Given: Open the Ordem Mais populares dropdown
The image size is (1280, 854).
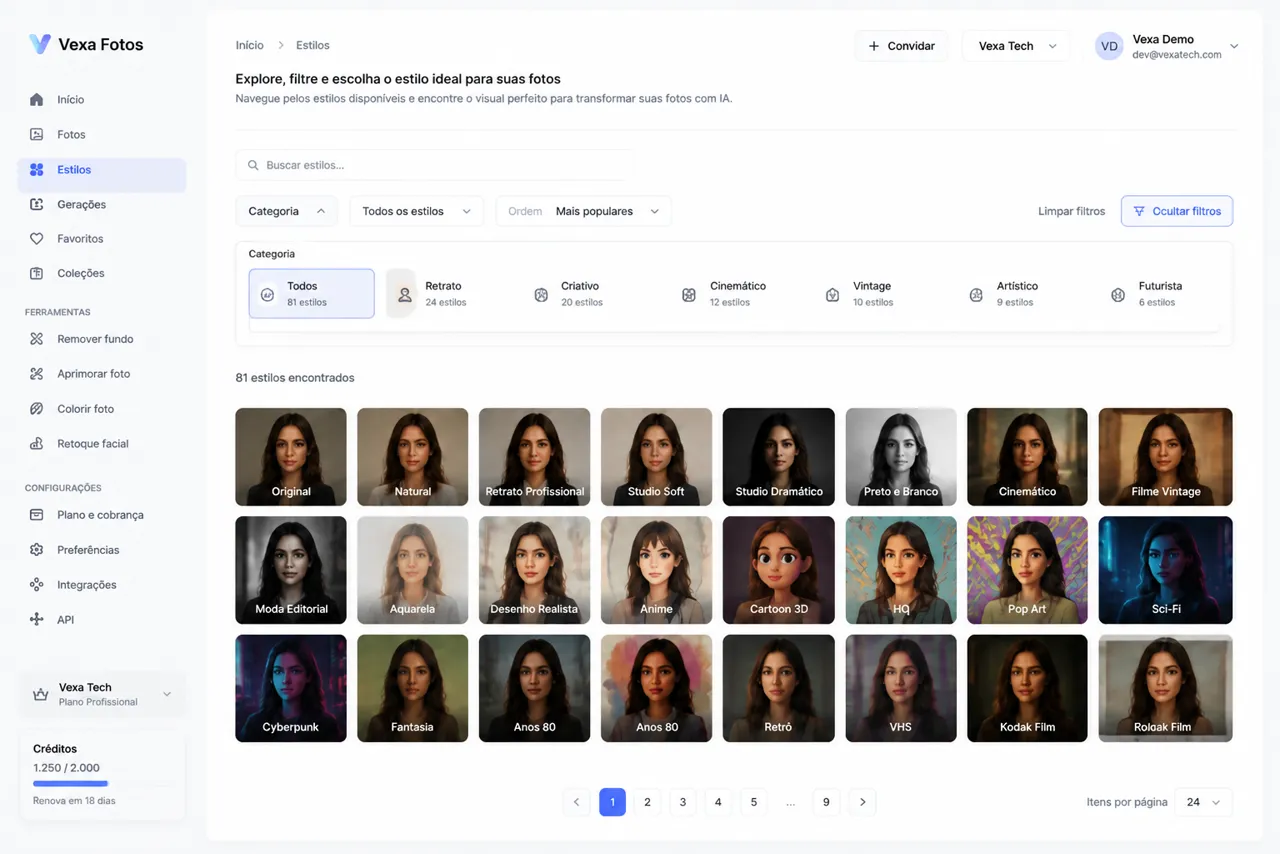Looking at the screenshot, I should click(584, 211).
